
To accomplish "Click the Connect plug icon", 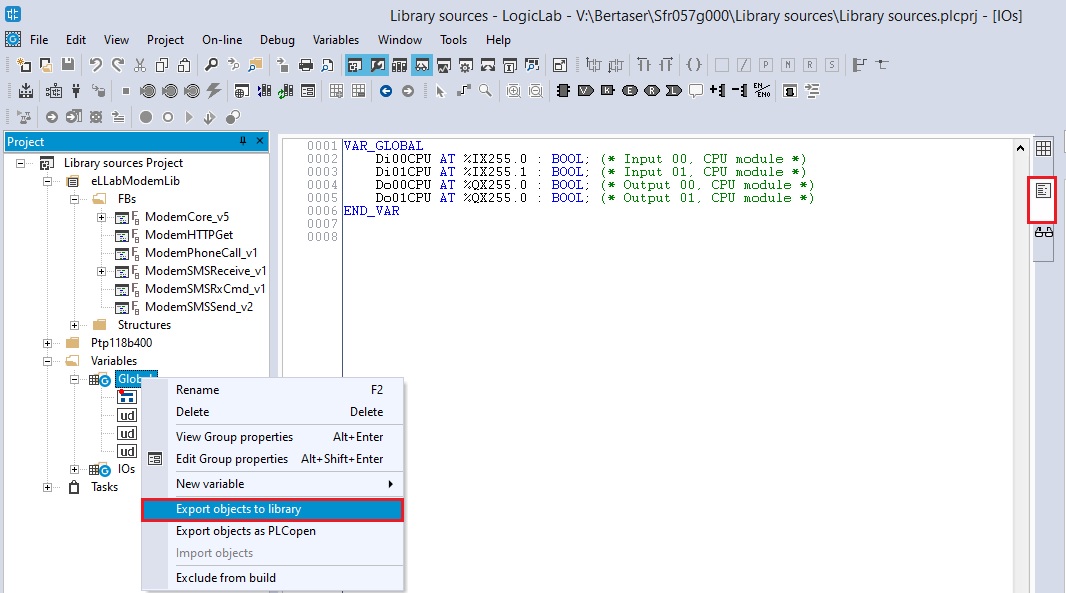I will pos(76,91).
